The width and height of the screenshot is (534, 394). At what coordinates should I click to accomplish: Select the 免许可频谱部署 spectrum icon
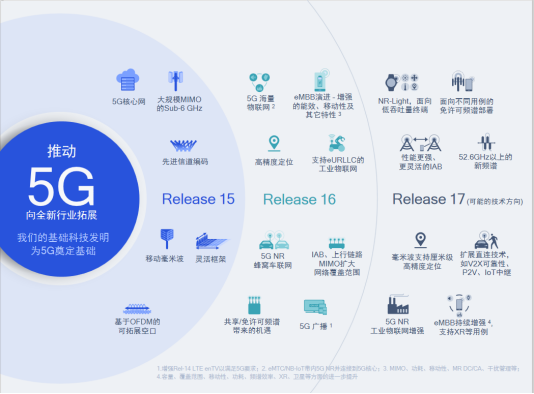(x=463, y=81)
